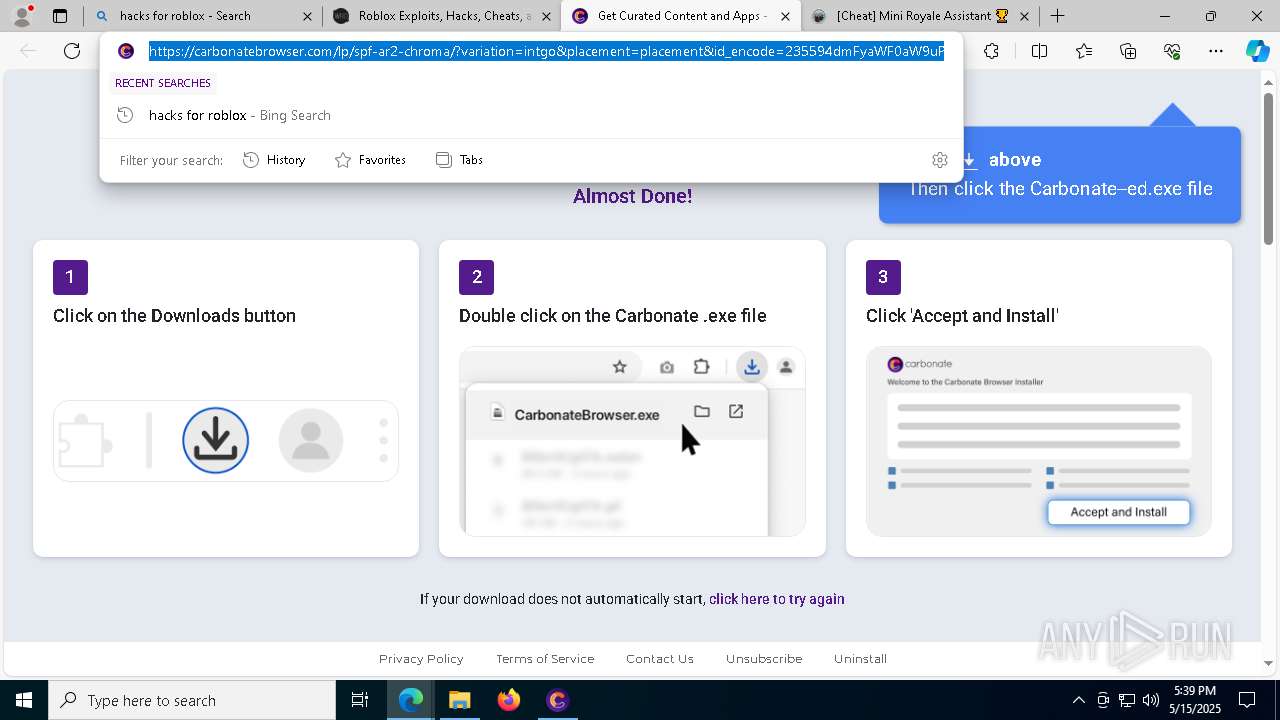The image size is (1280, 720).
Task: Click the page vertical scrollbar thumb
Action: pyautogui.click(x=1268, y=167)
